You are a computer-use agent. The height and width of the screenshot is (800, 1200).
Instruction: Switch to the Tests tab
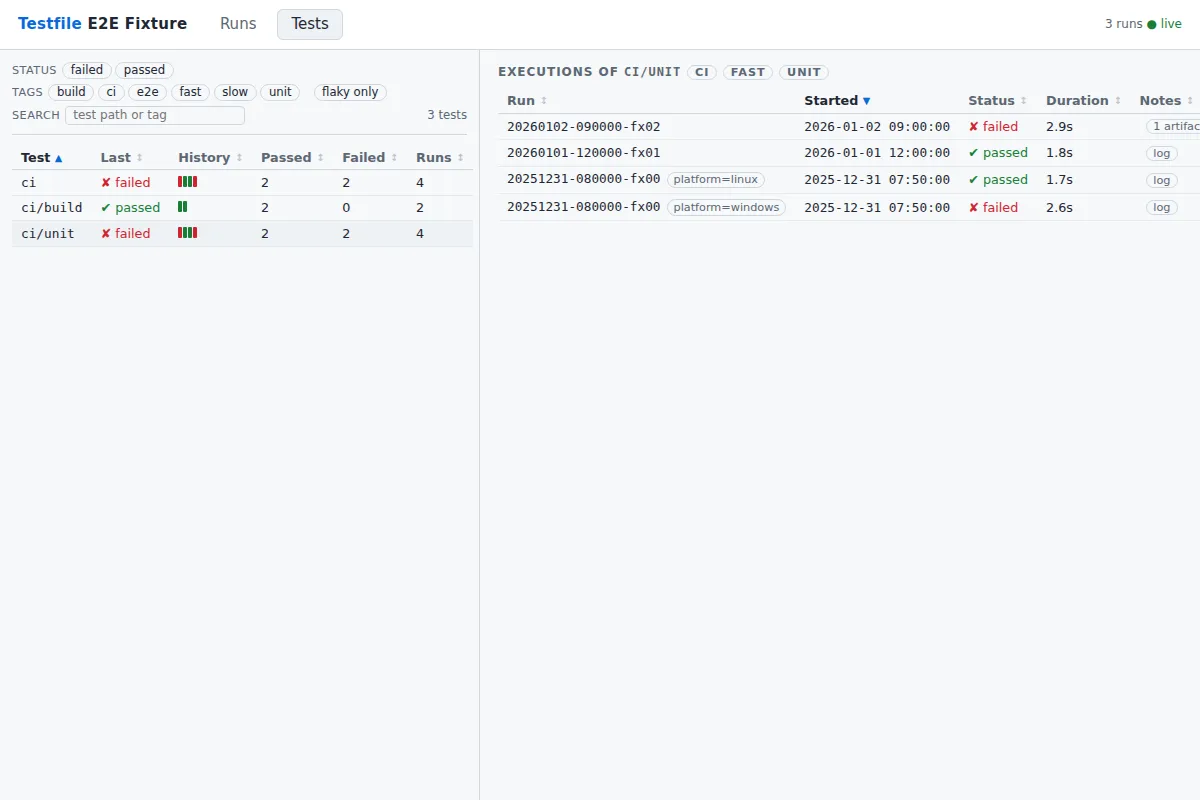(310, 24)
